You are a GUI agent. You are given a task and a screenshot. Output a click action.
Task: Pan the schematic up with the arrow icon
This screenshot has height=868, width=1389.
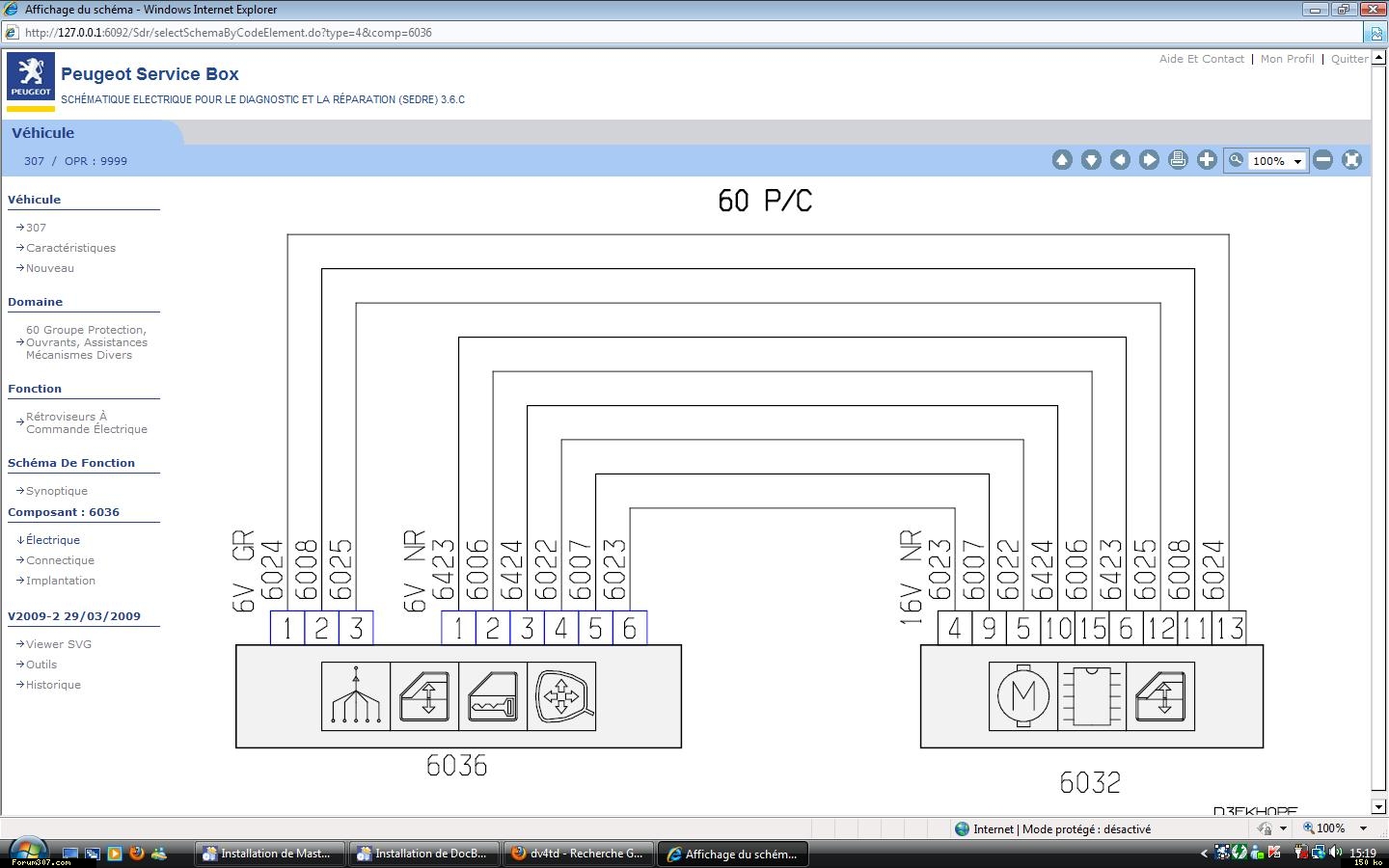click(x=1062, y=160)
